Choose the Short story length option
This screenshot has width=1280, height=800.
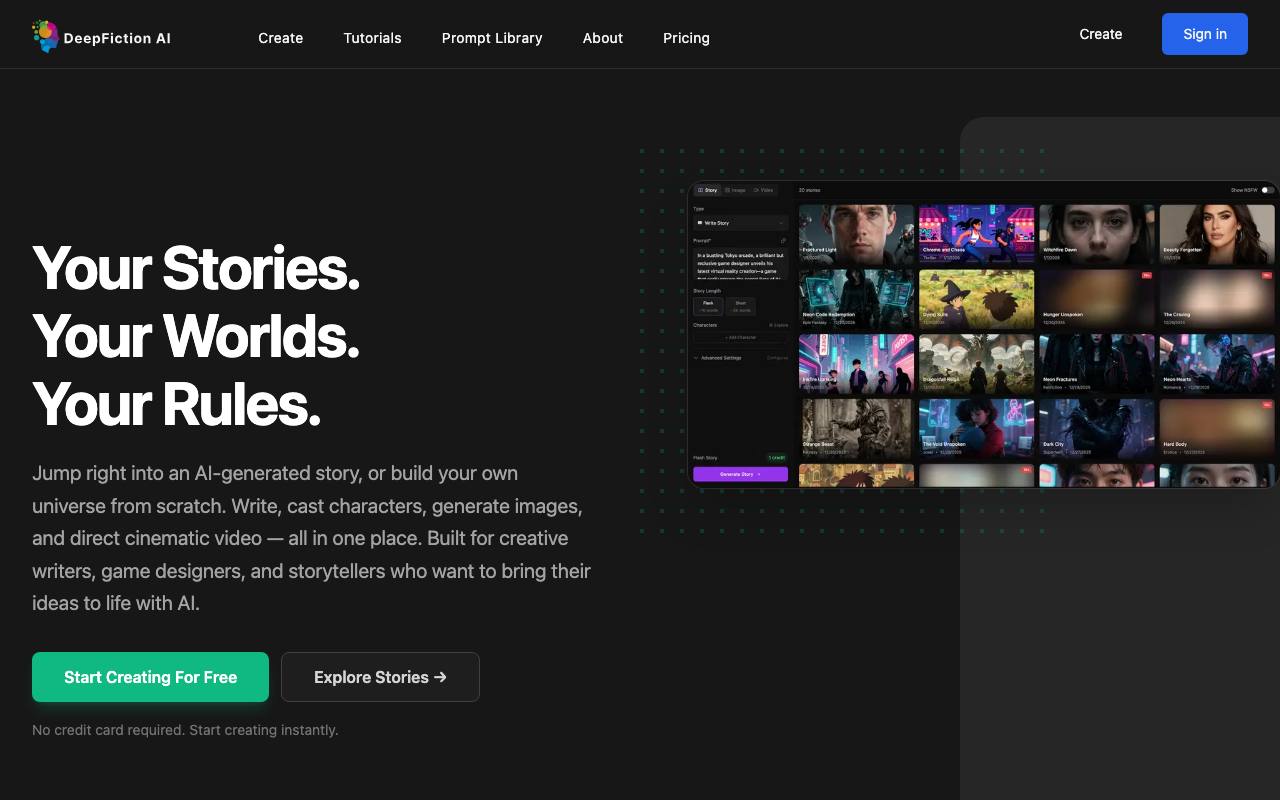tap(740, 306)
